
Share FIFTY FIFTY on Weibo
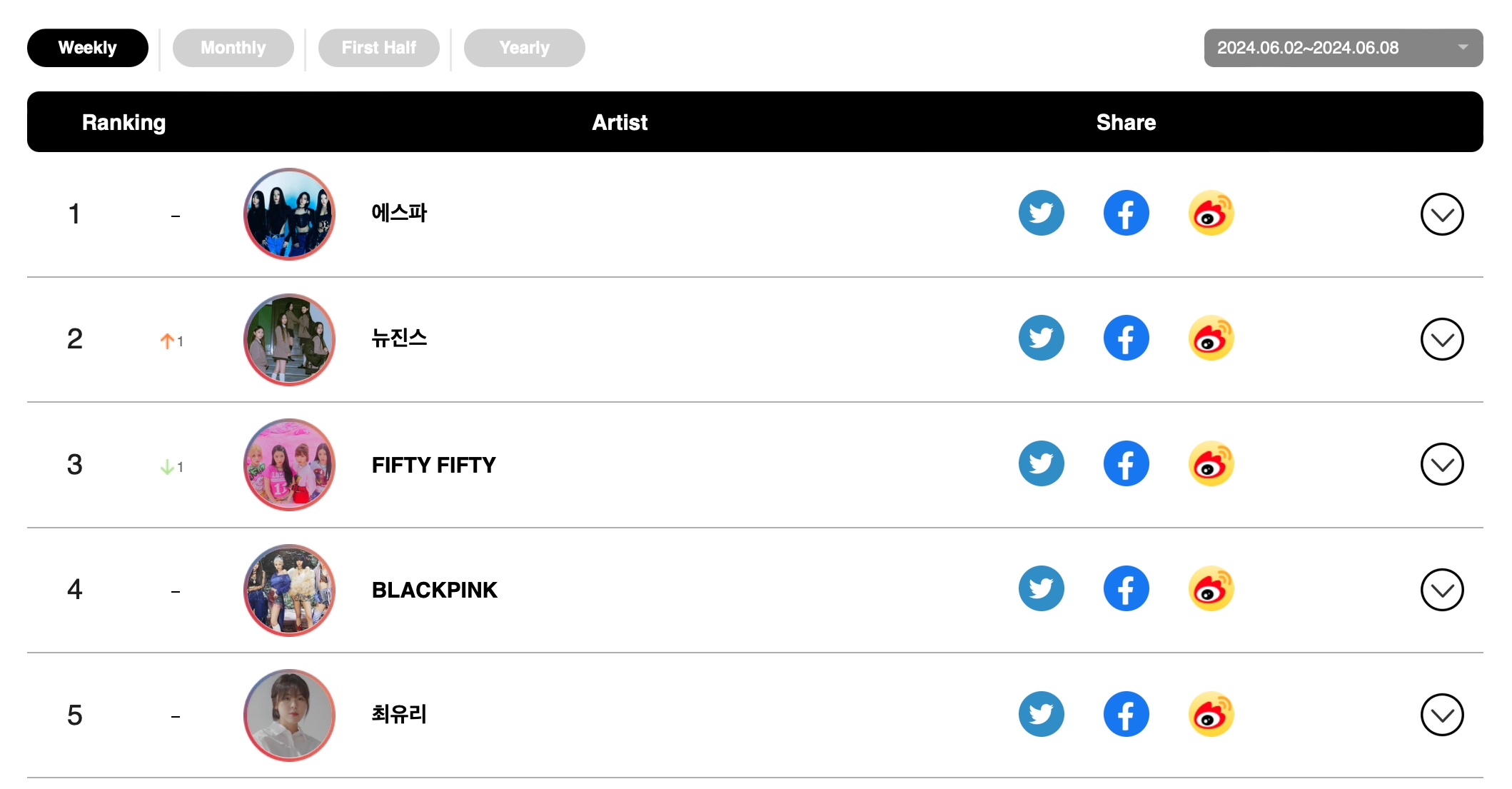tap(1211, 463)
